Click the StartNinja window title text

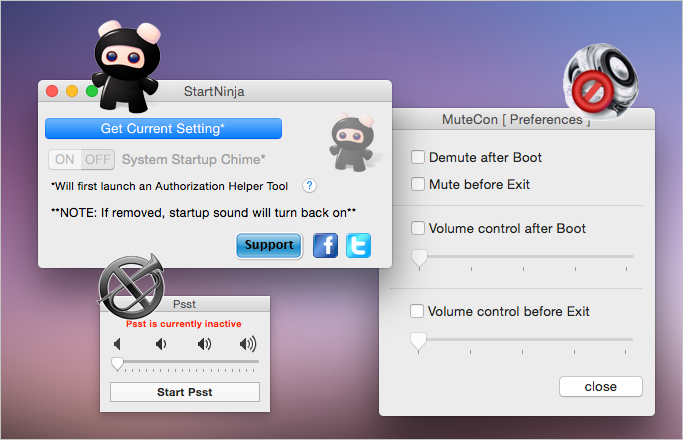coord(214,91)
